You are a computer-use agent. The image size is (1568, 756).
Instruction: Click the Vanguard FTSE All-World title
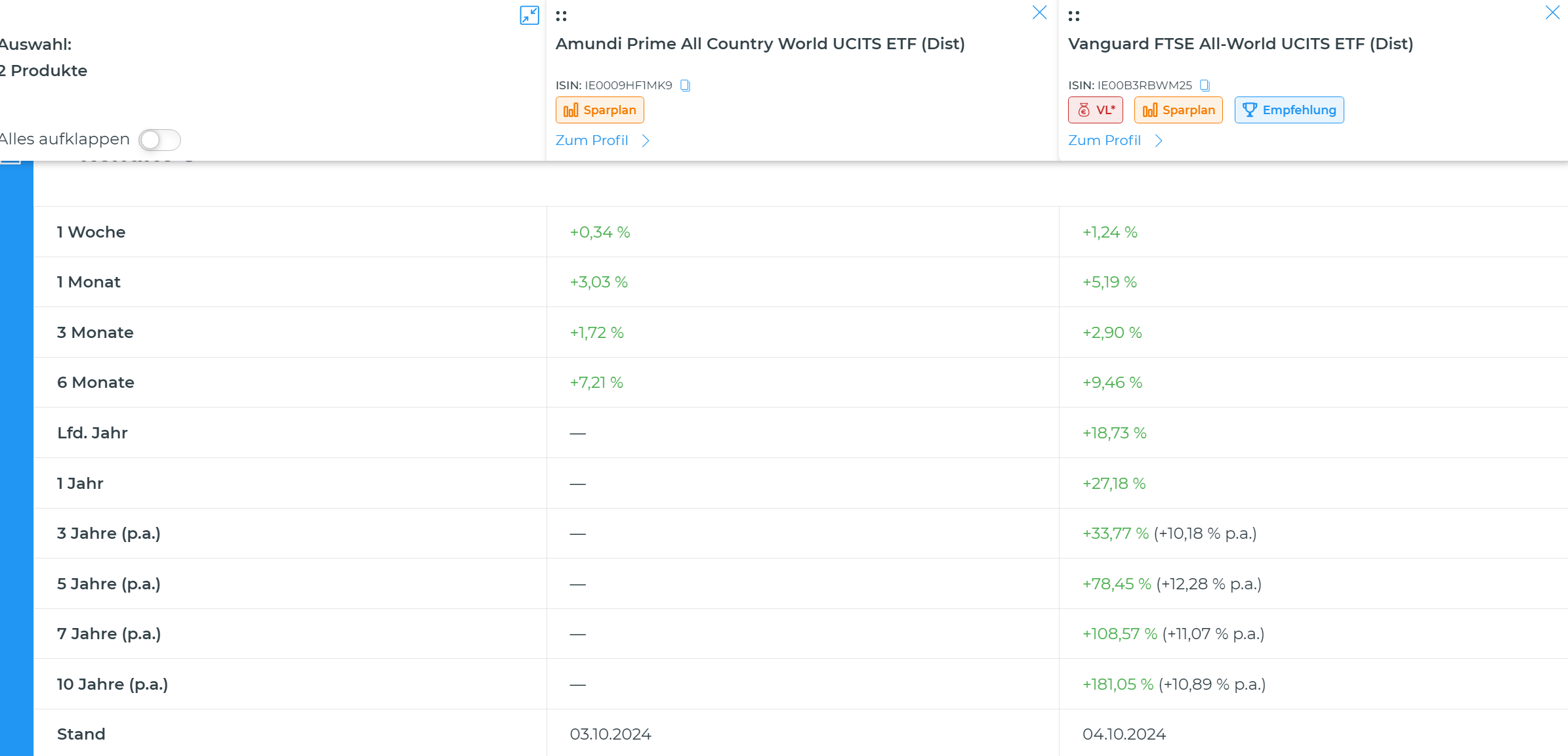[1240, 44]
